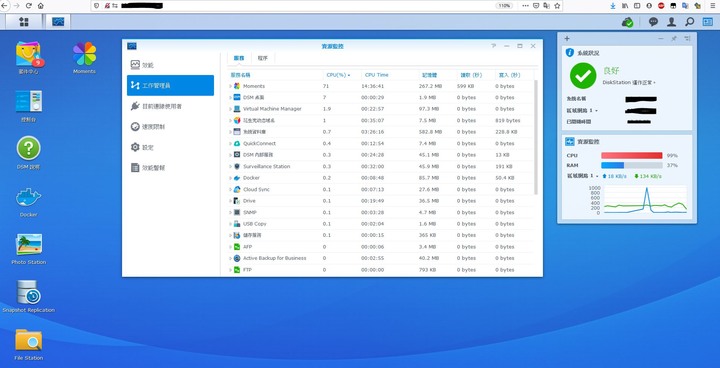Sort by the CPU Time column header
This screenshot has width=720, height=368.
click(x=389, y=75)
